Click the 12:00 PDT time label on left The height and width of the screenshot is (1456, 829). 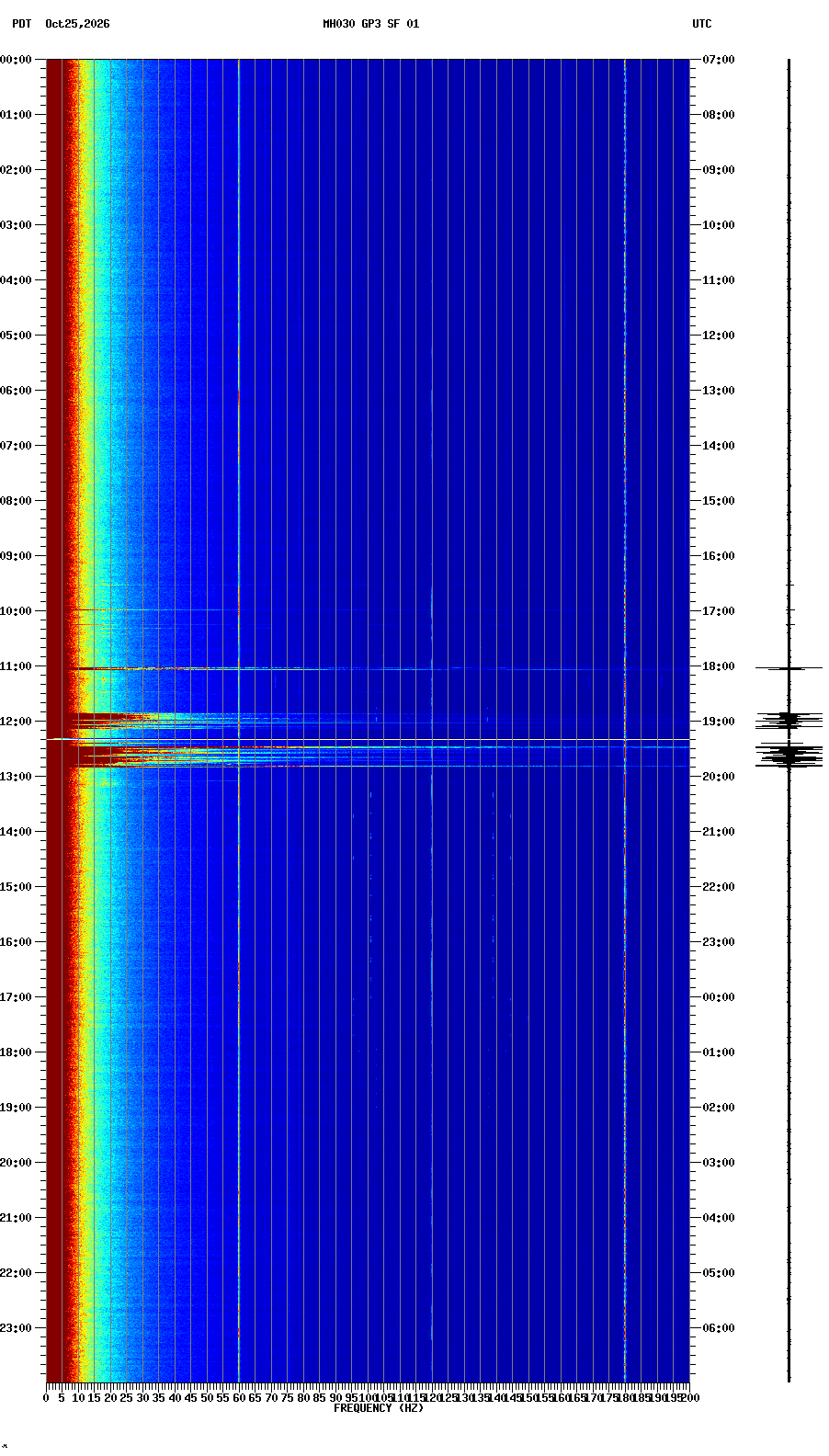[x=16, y=722]
